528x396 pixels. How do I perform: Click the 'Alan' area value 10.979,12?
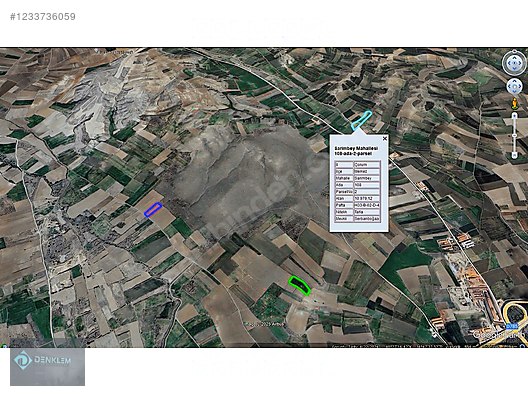click(x=367, y=198)
